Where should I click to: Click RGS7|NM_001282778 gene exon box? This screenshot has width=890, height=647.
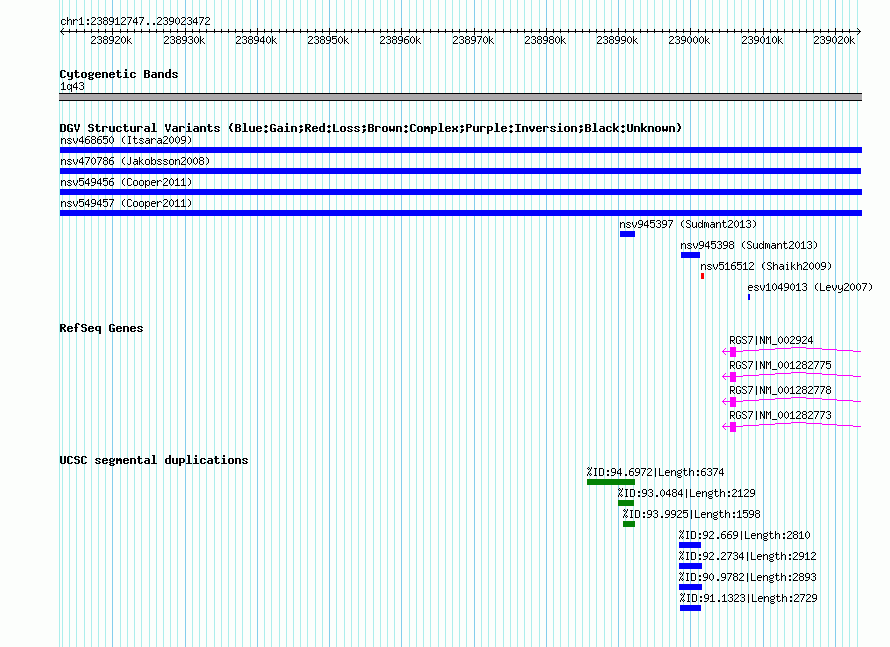coord(733,402)
